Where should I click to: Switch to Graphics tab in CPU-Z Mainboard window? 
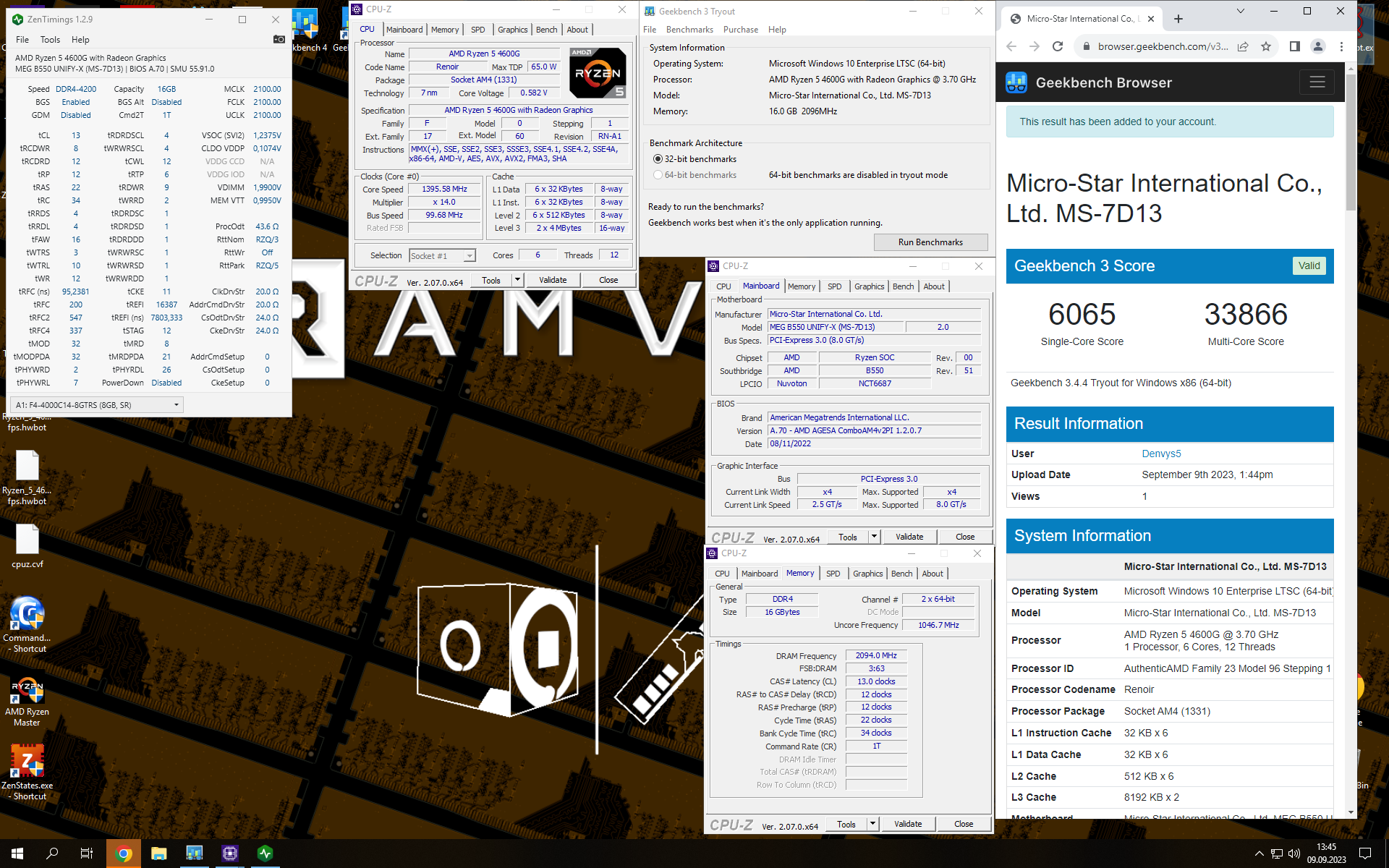[869, 286]
